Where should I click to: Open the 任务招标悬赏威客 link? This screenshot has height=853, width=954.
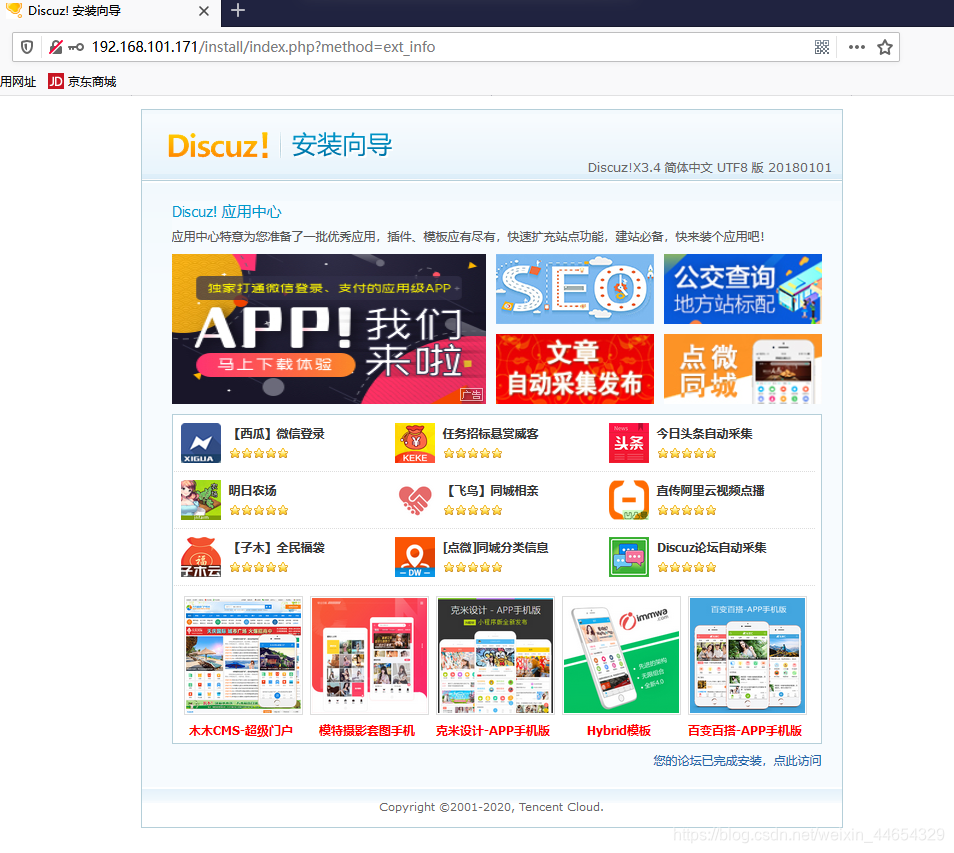tap(490, 434)
